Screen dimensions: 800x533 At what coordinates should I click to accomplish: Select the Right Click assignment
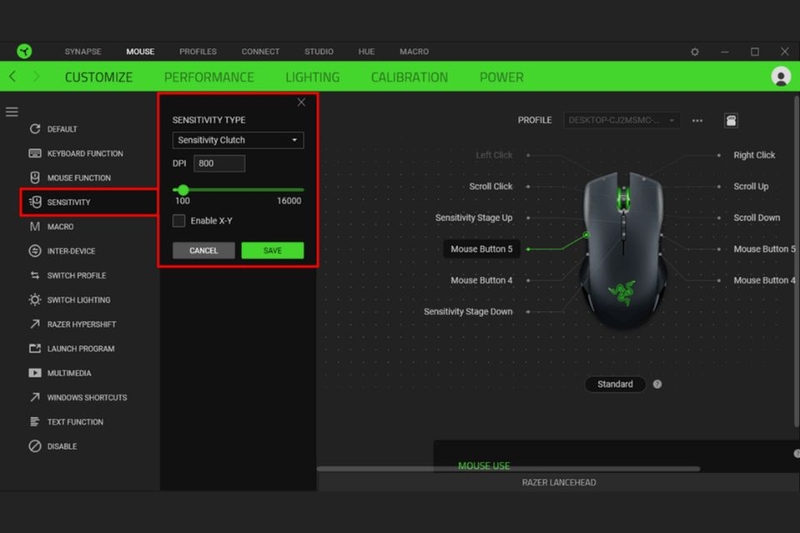tap(754, 155)
